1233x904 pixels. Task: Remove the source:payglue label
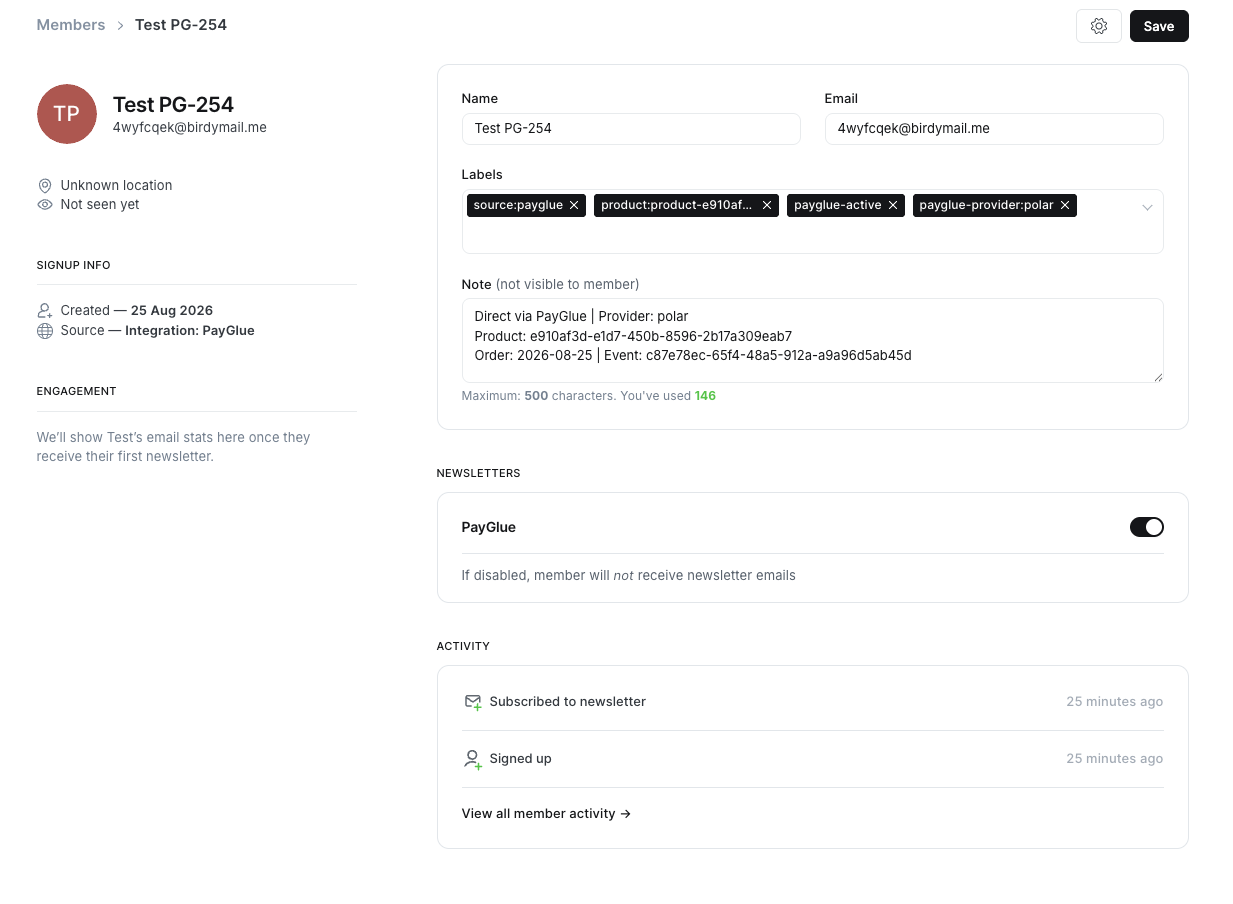click(x=574, y=205)
